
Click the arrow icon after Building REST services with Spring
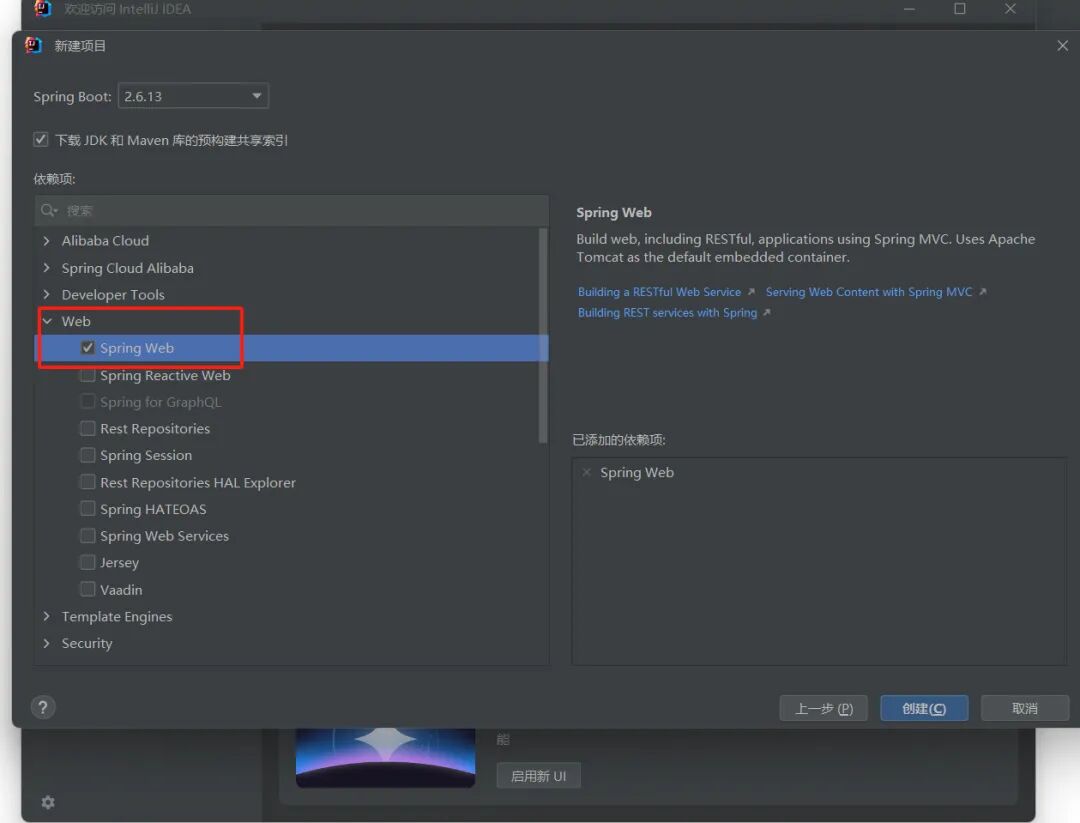(x=767, y=313)
